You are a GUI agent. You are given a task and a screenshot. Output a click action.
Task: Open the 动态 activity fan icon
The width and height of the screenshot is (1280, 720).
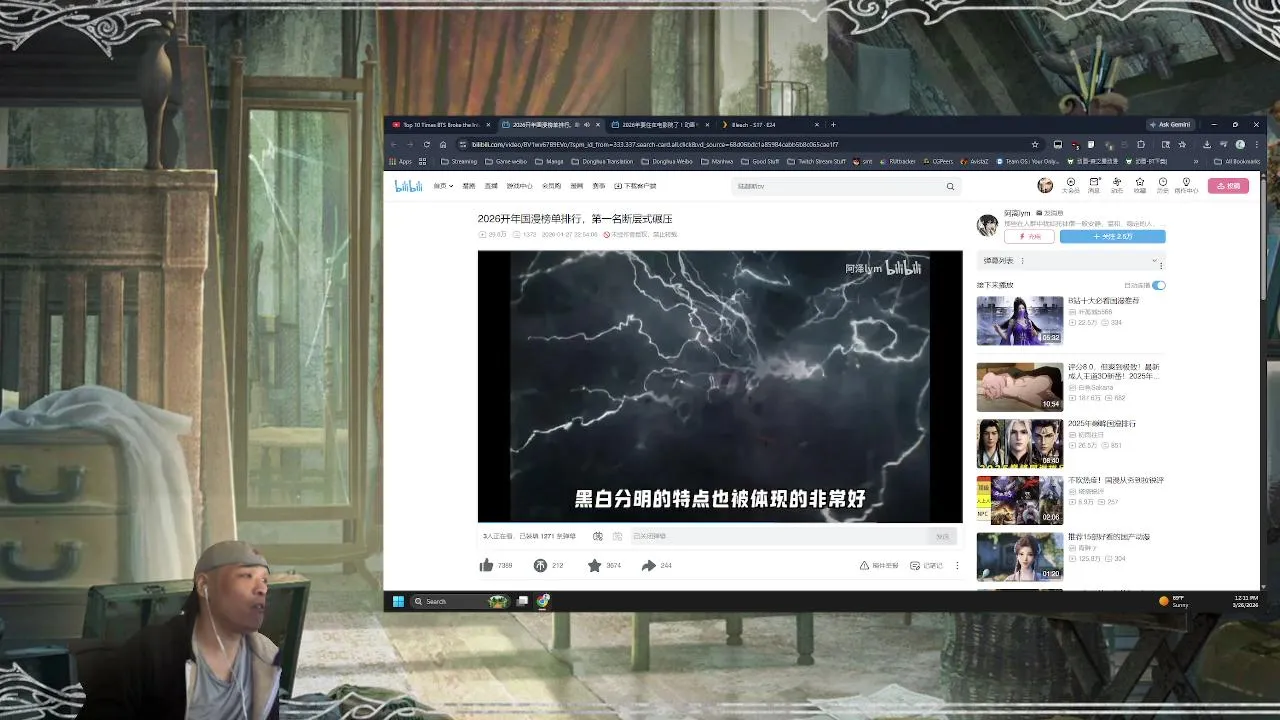click(1117, 185)
